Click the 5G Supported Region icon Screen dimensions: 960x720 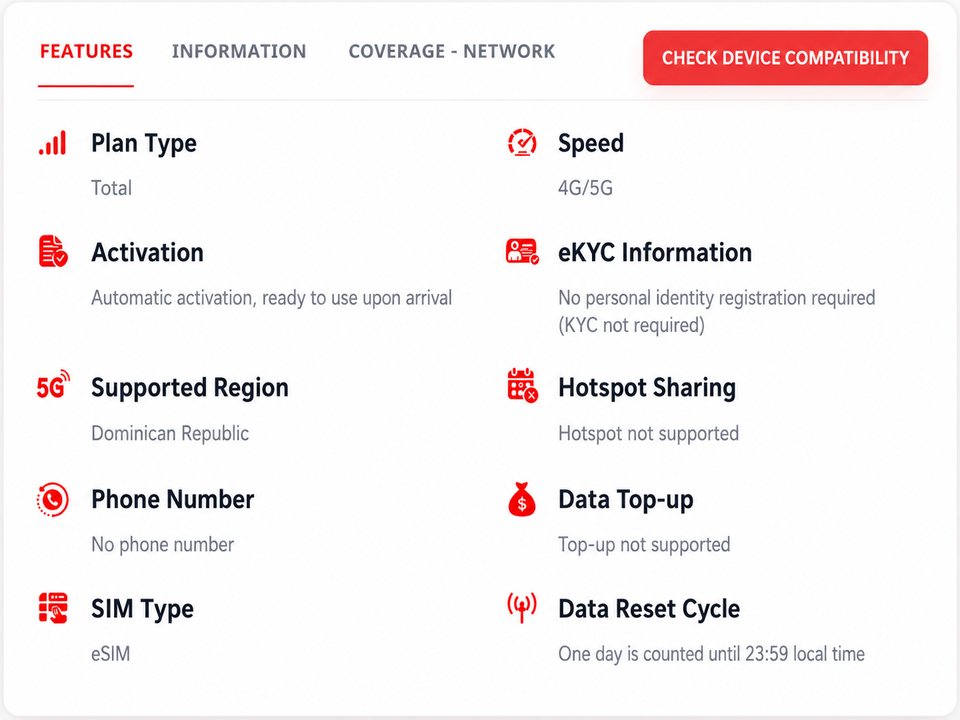click(x=53, y=386)
